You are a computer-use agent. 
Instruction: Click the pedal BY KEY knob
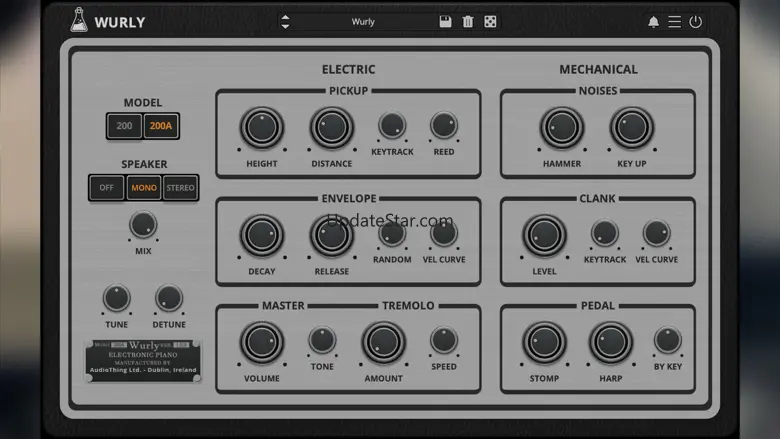coord(668,340)
